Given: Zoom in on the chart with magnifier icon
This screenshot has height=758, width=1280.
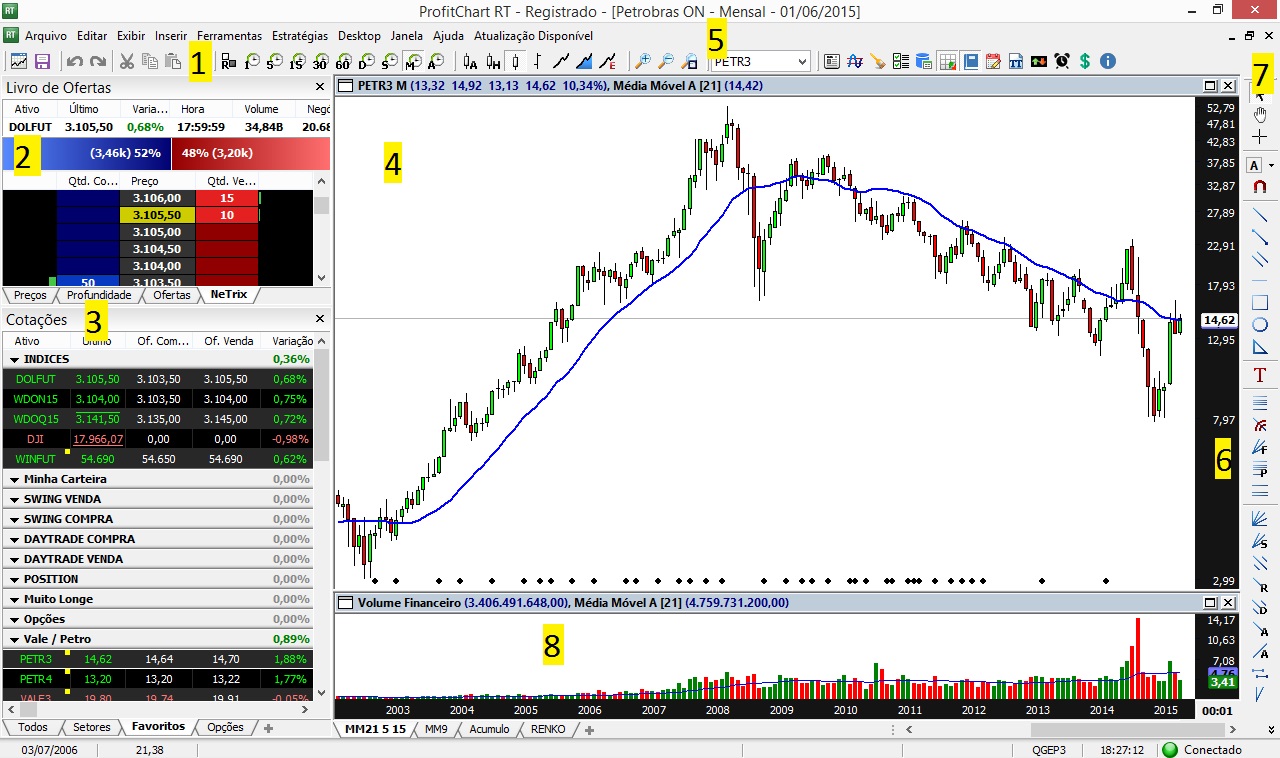Looking at the screenshot, I should pyautogui.click(x=643, y=61).
